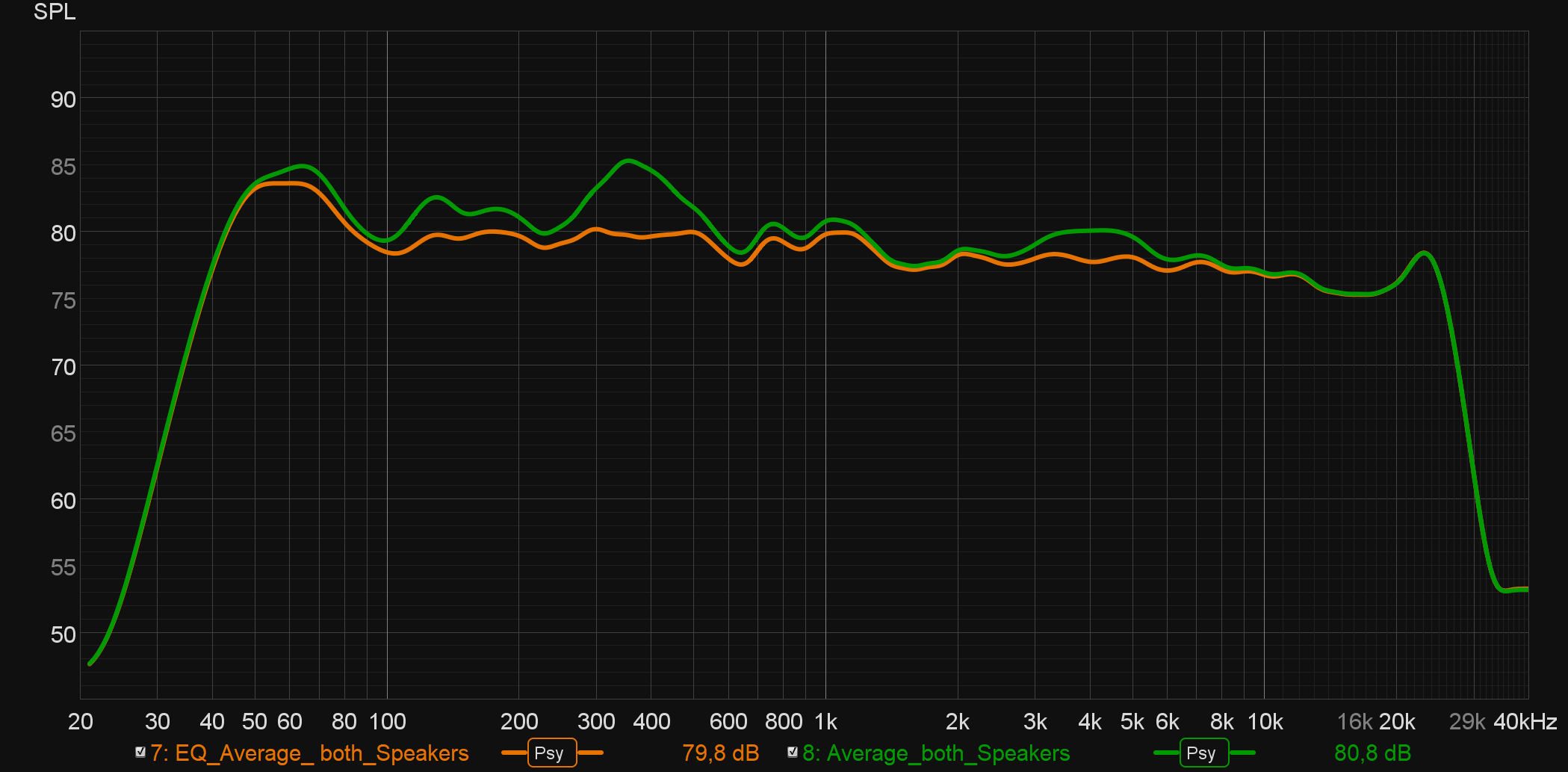Click the 20 frequency axis label

[x=81, y=721]
